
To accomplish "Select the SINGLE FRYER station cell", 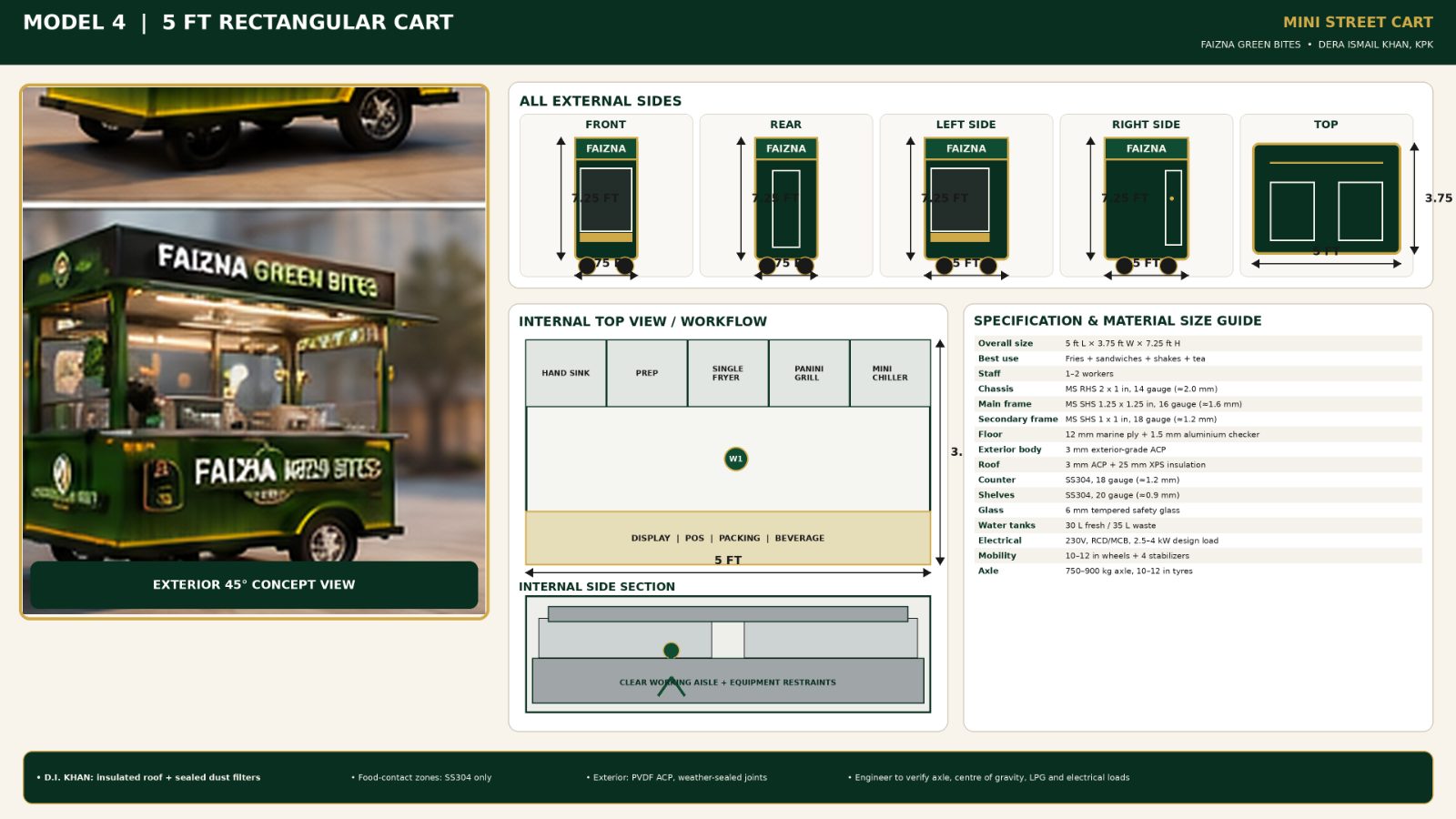I will (728, 373).
